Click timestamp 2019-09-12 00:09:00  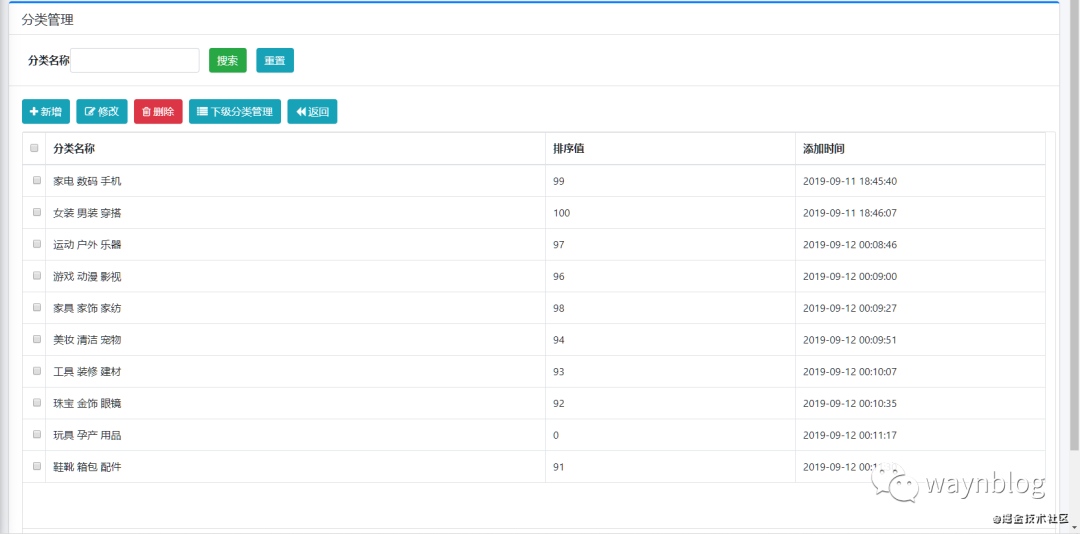850,276
